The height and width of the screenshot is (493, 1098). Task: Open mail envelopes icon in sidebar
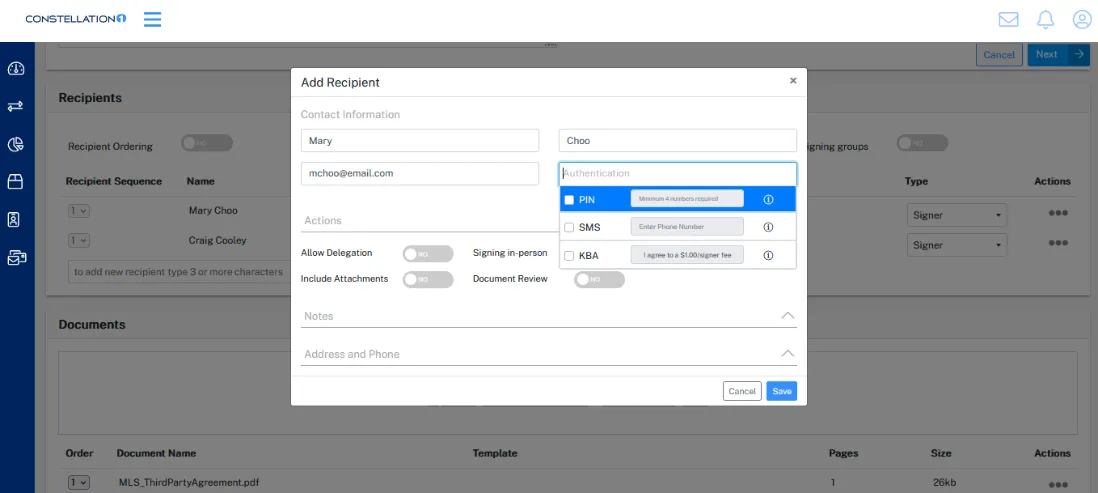click(16, 258)
